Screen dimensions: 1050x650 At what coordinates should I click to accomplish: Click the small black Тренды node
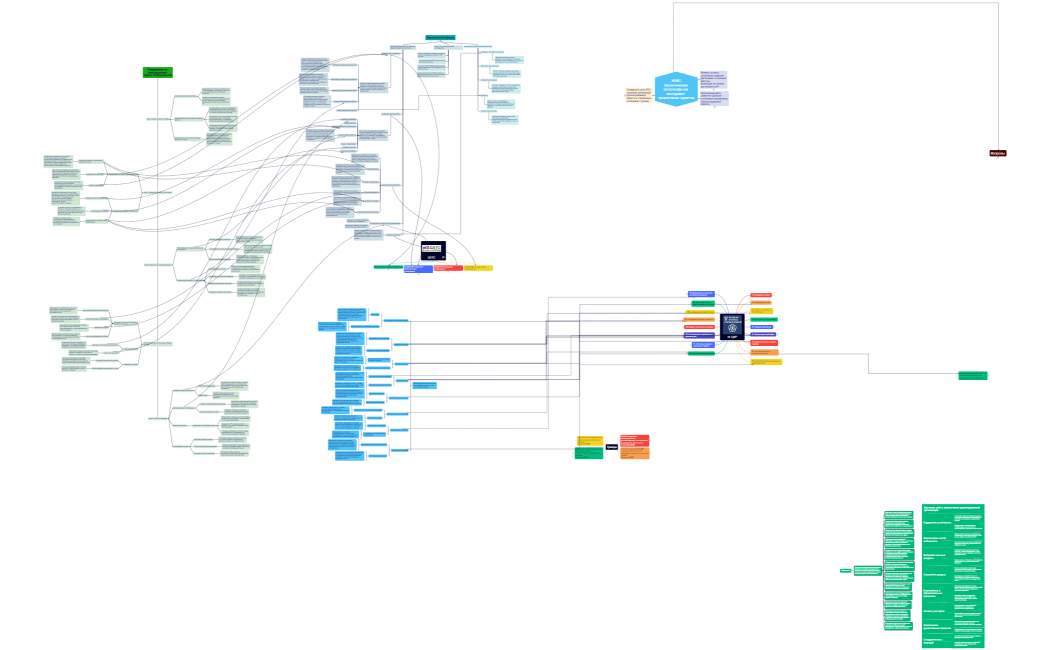pos(611,447)
